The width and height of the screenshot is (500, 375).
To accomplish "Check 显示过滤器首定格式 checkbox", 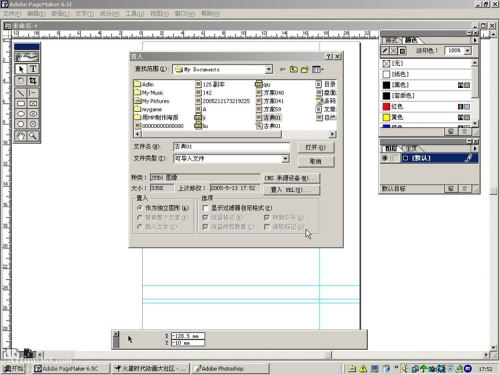I will [206, 208].
